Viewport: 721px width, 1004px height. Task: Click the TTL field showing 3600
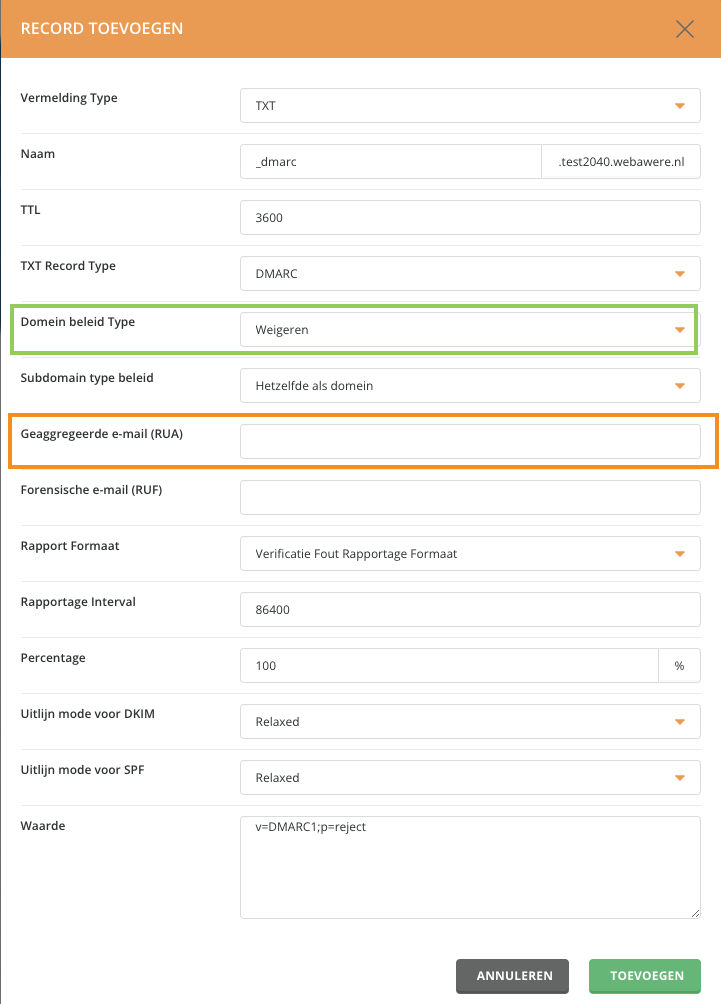click(470, 218)
